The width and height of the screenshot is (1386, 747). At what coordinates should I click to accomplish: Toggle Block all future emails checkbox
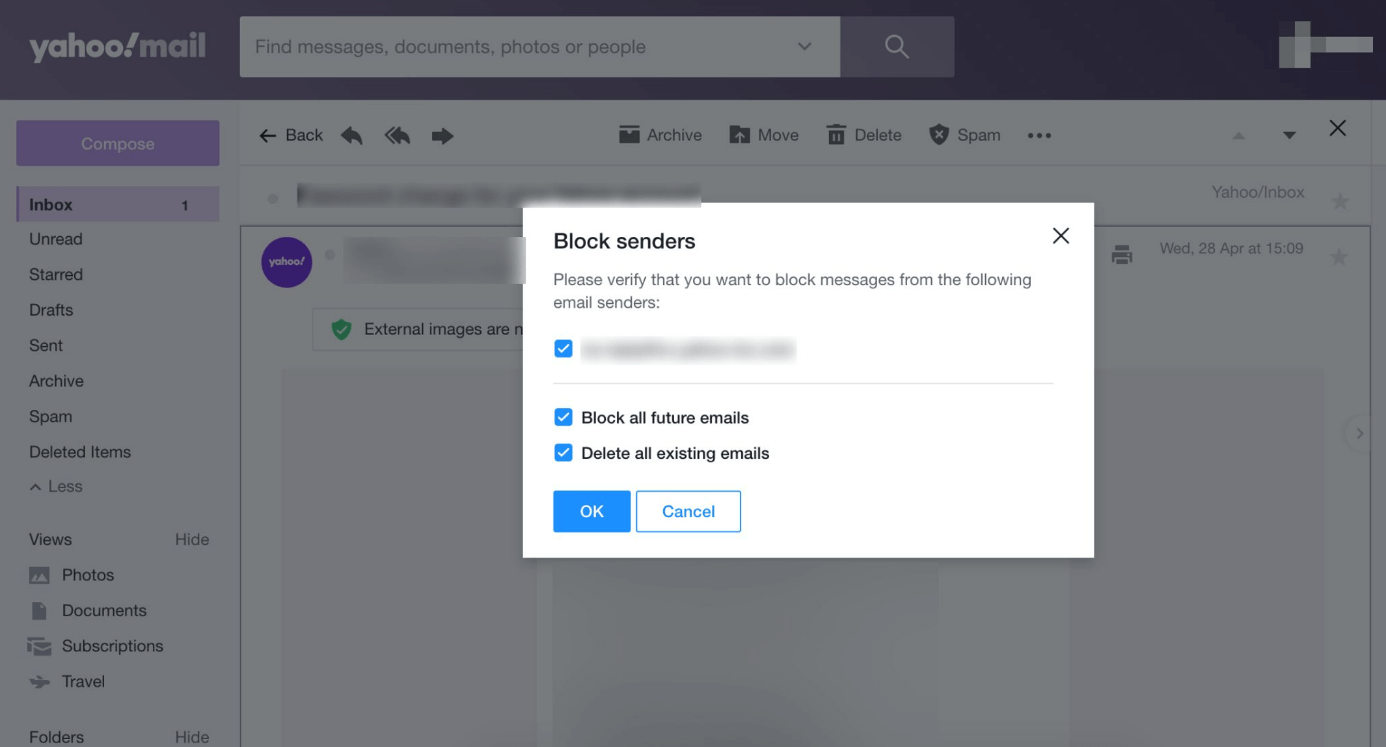[x=564, y=418]
